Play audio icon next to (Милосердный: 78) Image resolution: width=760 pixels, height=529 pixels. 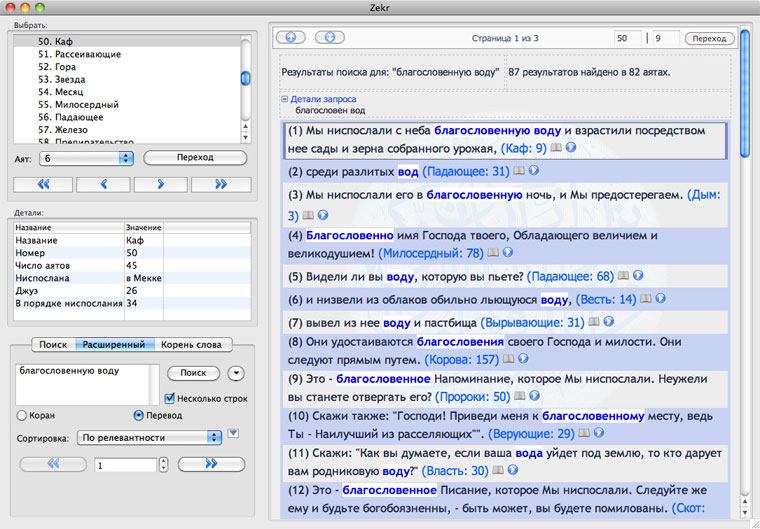[508, 252]
